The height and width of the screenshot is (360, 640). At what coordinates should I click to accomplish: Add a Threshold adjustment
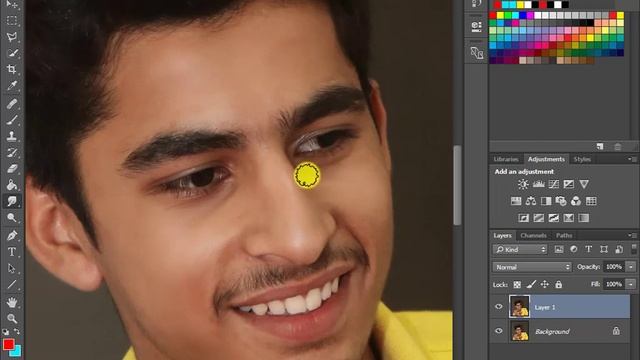(553, 218)
